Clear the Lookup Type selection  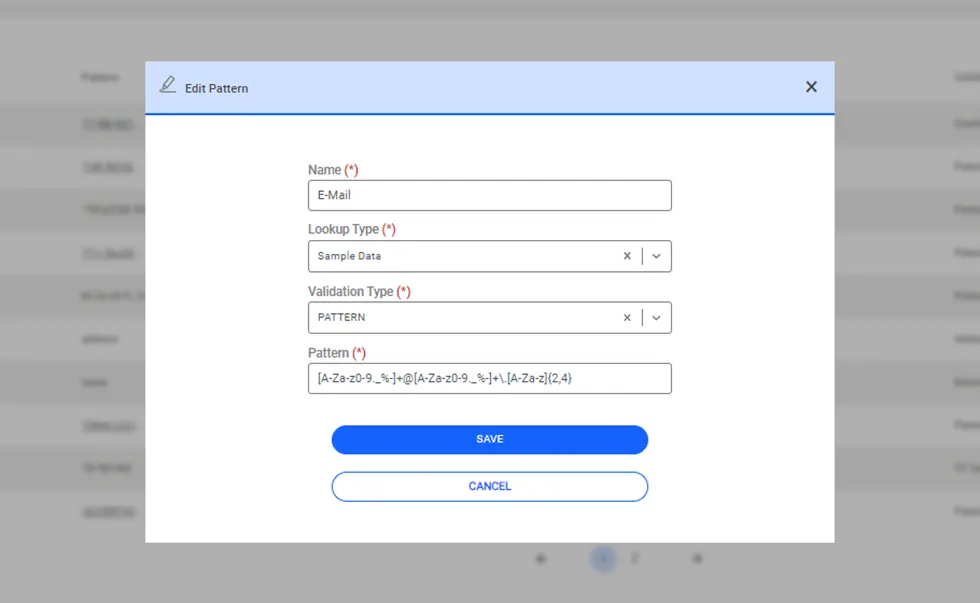click(x=627, y=256)
